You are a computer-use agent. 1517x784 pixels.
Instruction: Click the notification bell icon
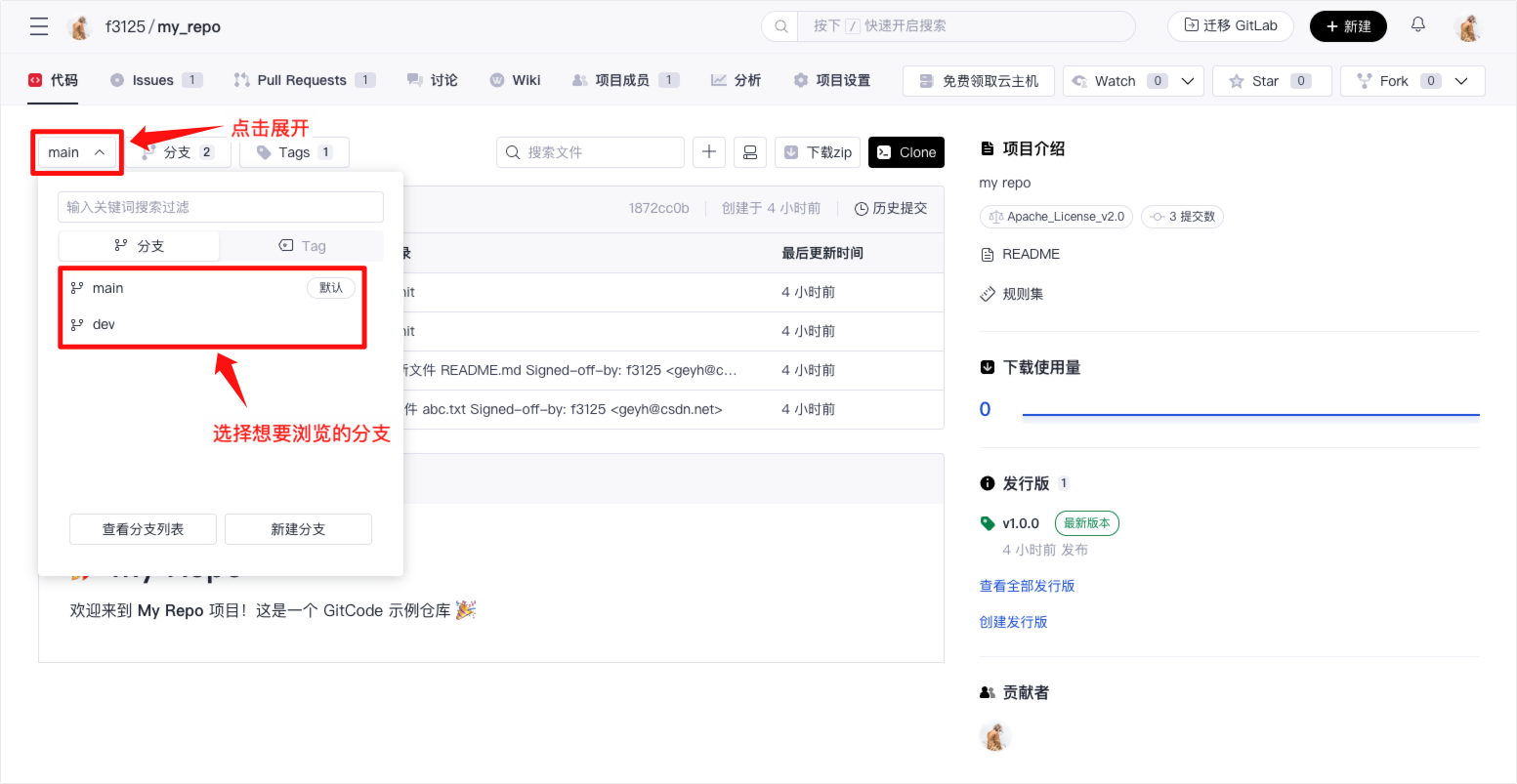[x=1417, y=25]
